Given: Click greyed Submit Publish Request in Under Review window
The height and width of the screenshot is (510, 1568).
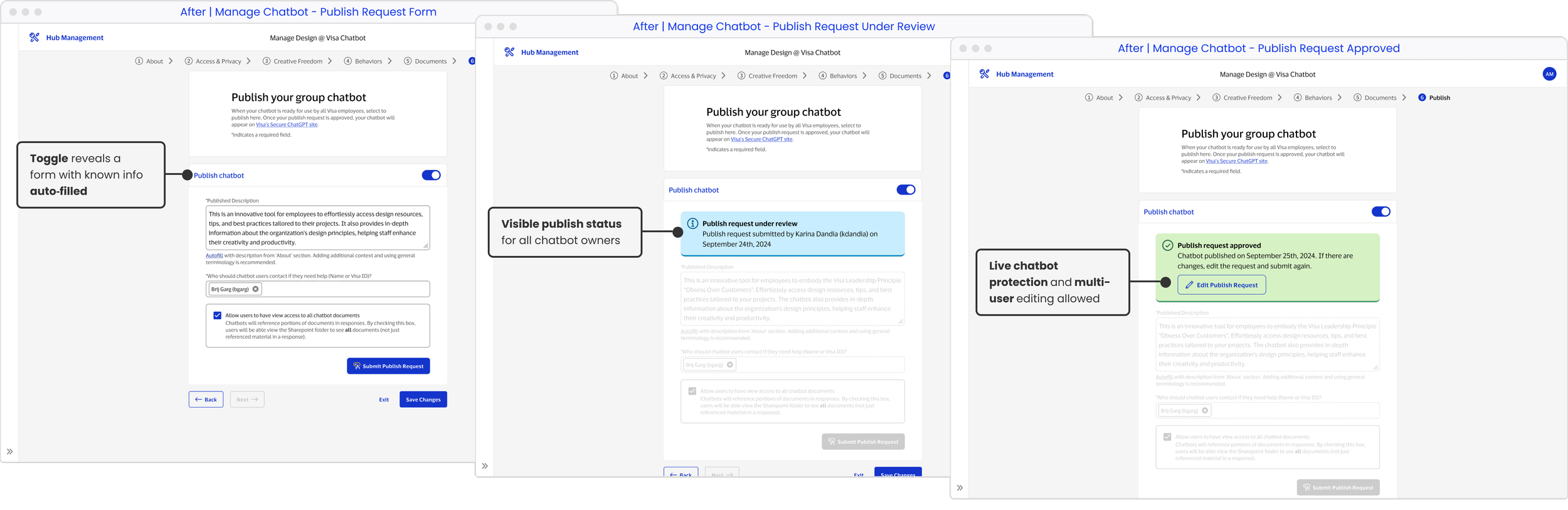Looking at the screenshot, I should point(863,442).
